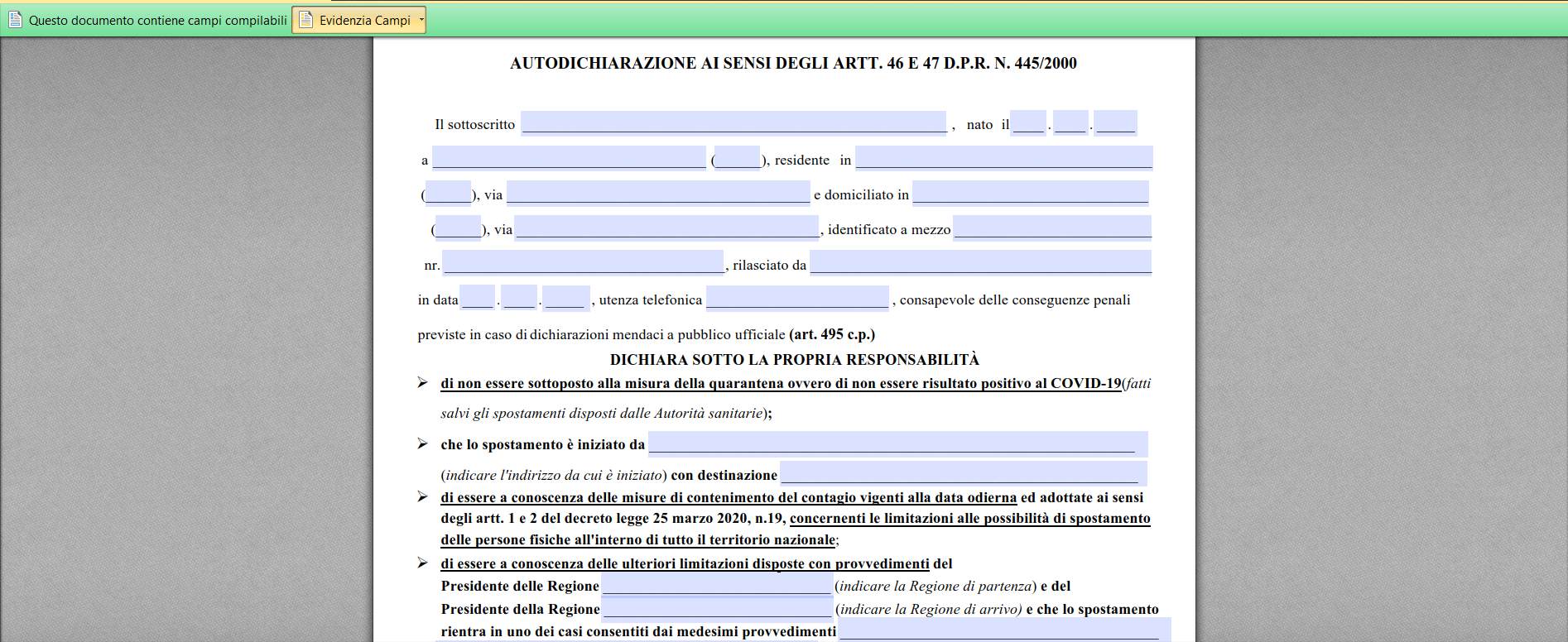Click the 'residente in' city field

tap(1004, 158)
